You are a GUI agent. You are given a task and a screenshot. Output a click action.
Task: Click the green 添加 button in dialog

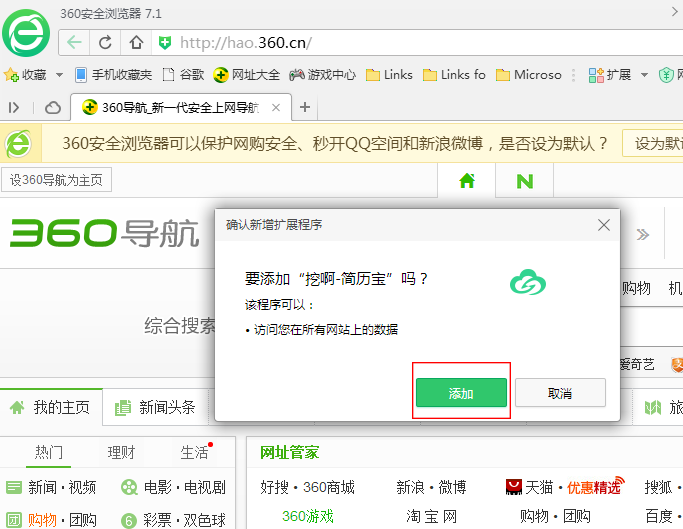click(461, 393)
